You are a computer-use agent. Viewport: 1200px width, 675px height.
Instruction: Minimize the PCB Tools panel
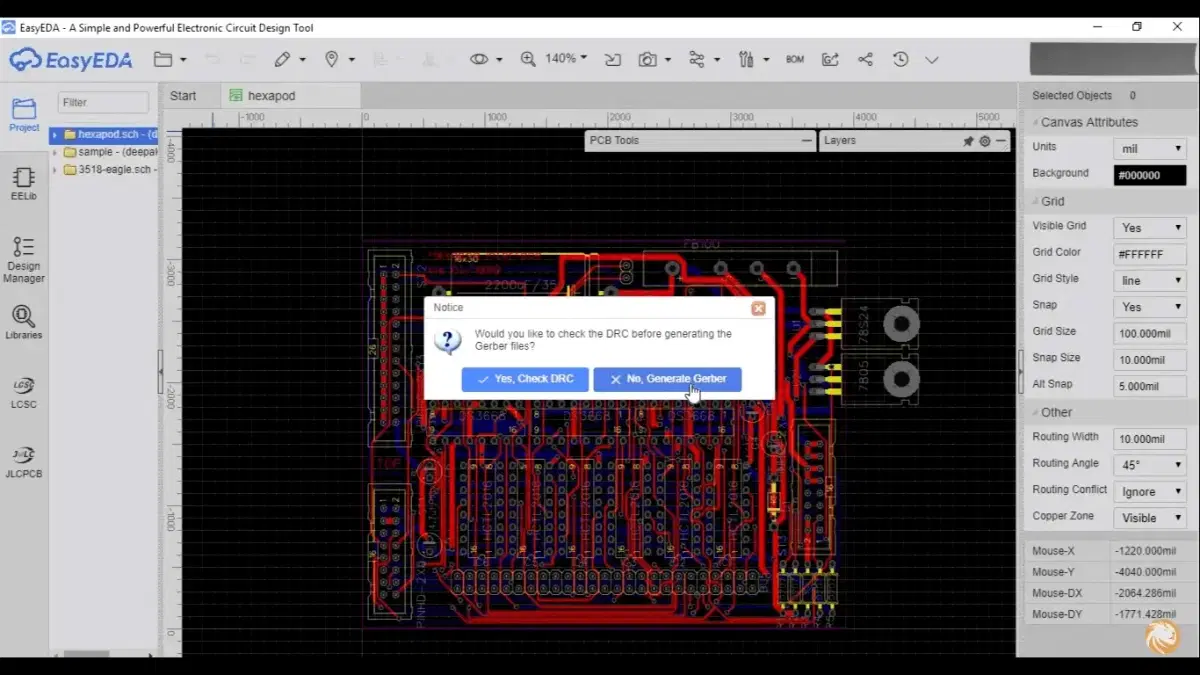(x=807, y=141)
